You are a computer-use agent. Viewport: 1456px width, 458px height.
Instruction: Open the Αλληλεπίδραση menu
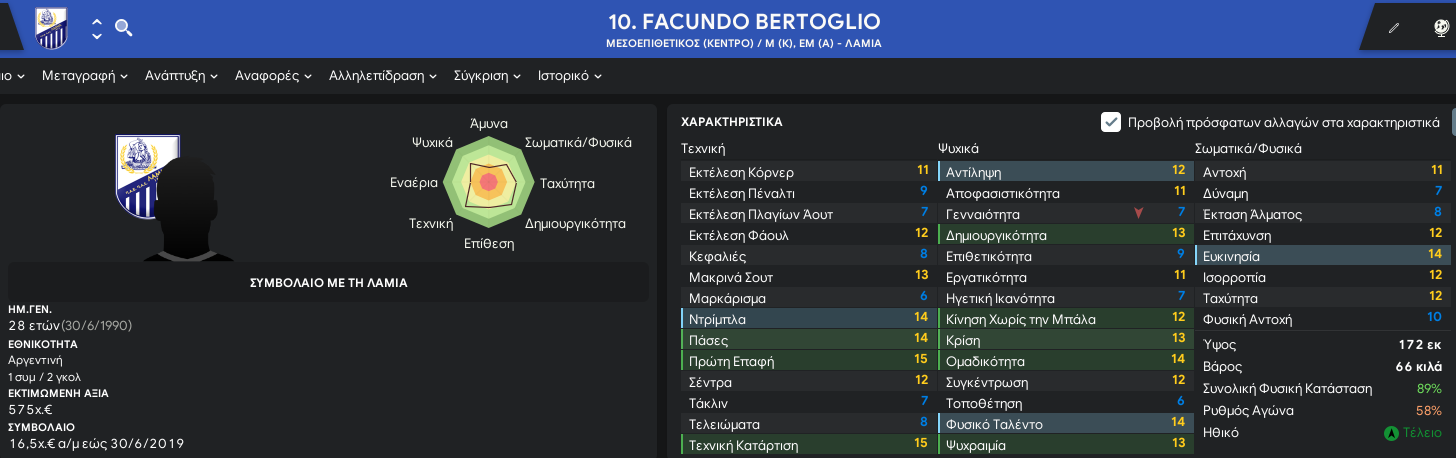pos(383,76)
